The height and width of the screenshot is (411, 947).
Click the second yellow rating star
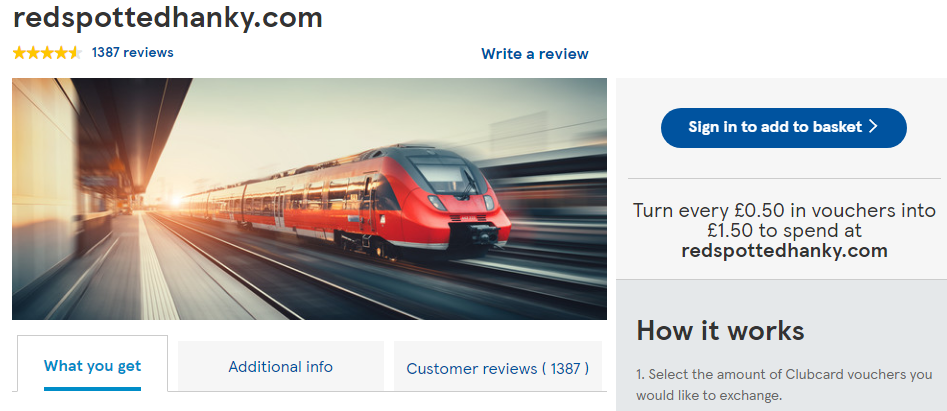pyautogui.click(x=33, y=53)
